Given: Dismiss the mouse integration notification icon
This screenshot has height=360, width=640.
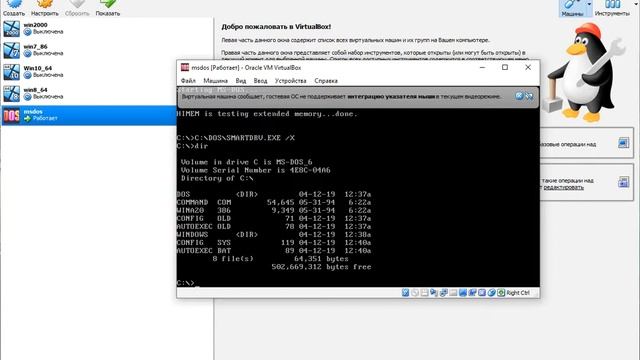Looking at the screenshot, I should pos(519,96).
